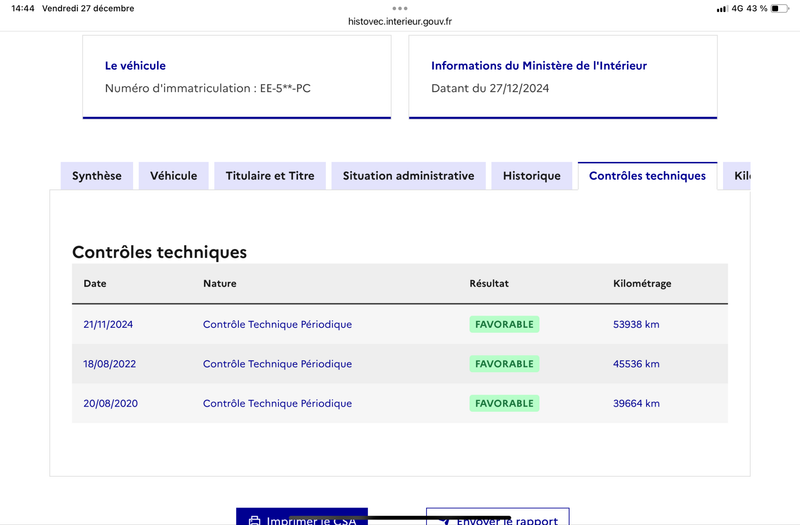
Task: Tap the 14:44 clock in status bar
Action: (23, 8)
